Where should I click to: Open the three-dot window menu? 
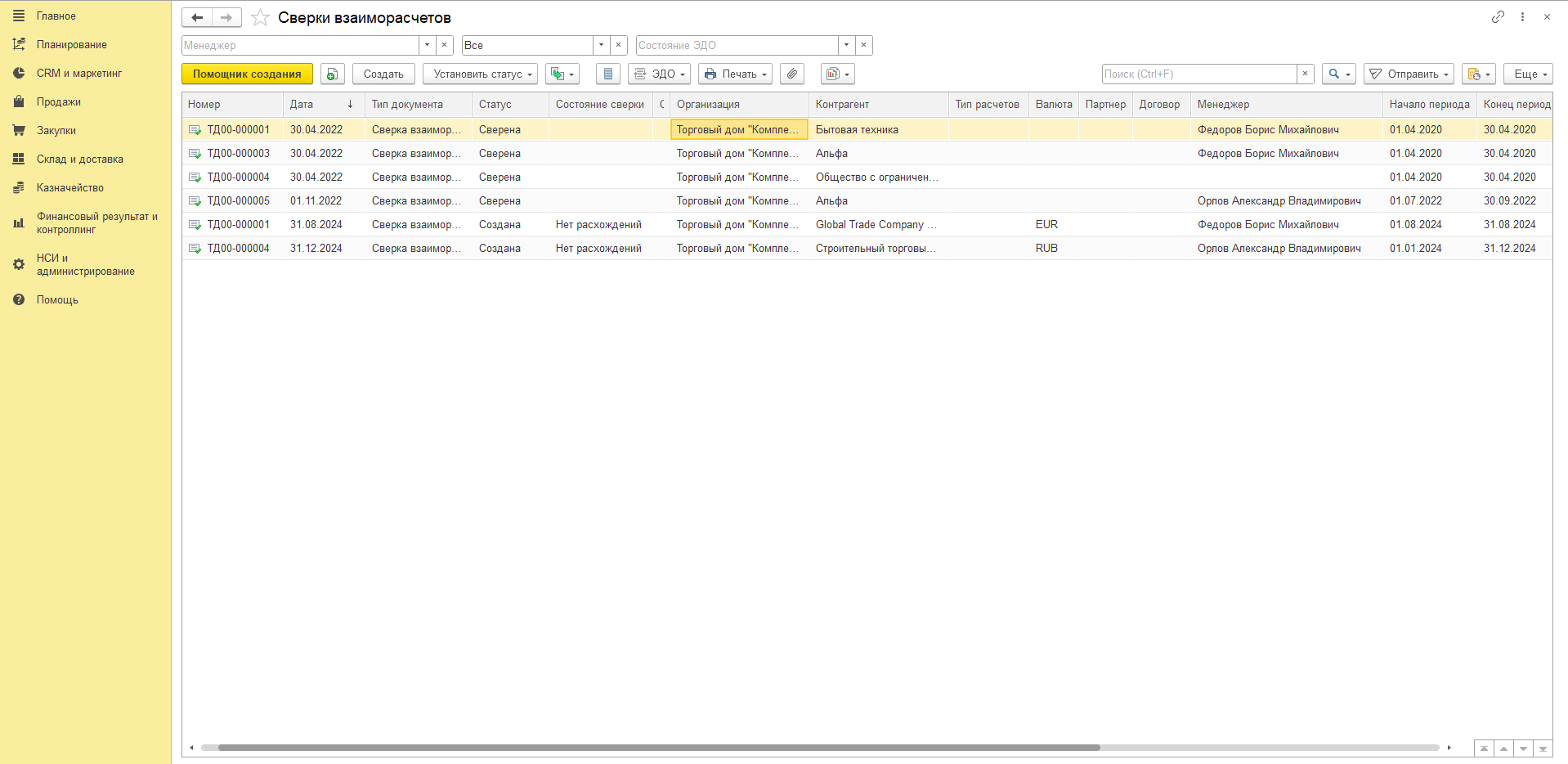click(1522, 16)
